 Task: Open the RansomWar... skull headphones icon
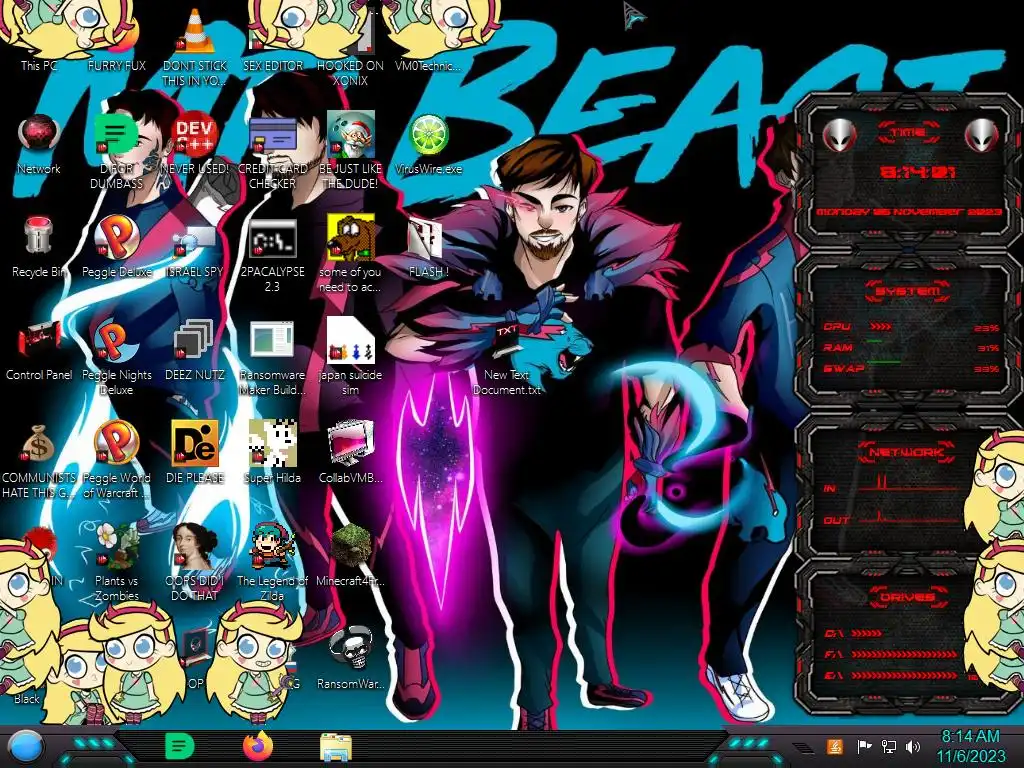click(x=350, y=658)
